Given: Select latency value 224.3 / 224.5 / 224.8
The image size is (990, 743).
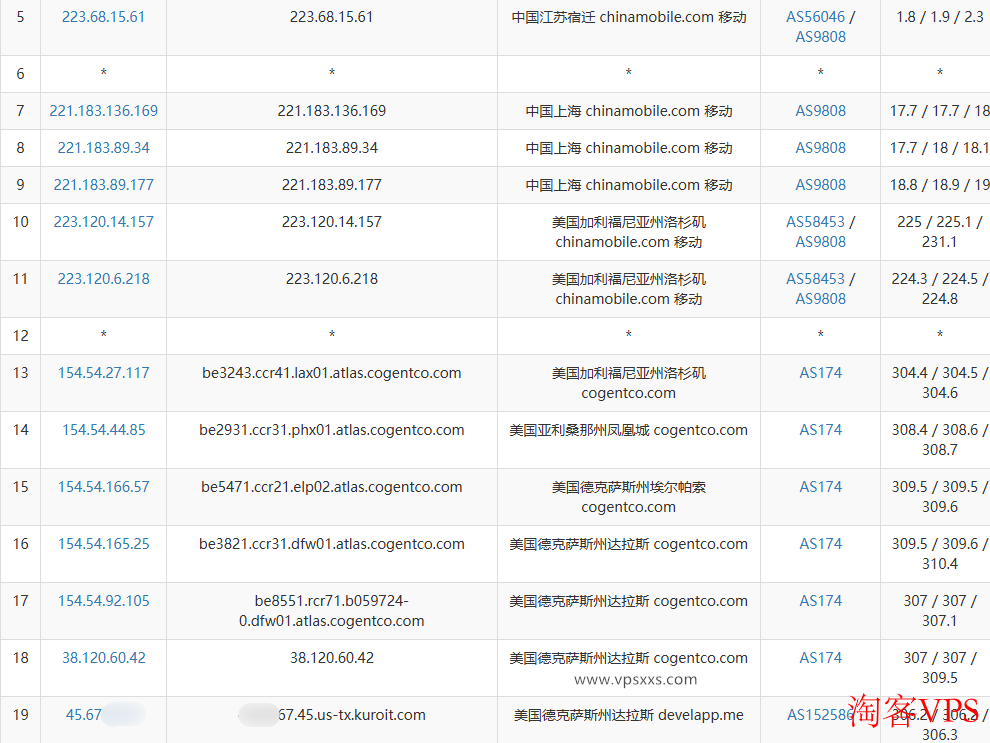Looking at the screenshot, I should [x=939, y=289].
